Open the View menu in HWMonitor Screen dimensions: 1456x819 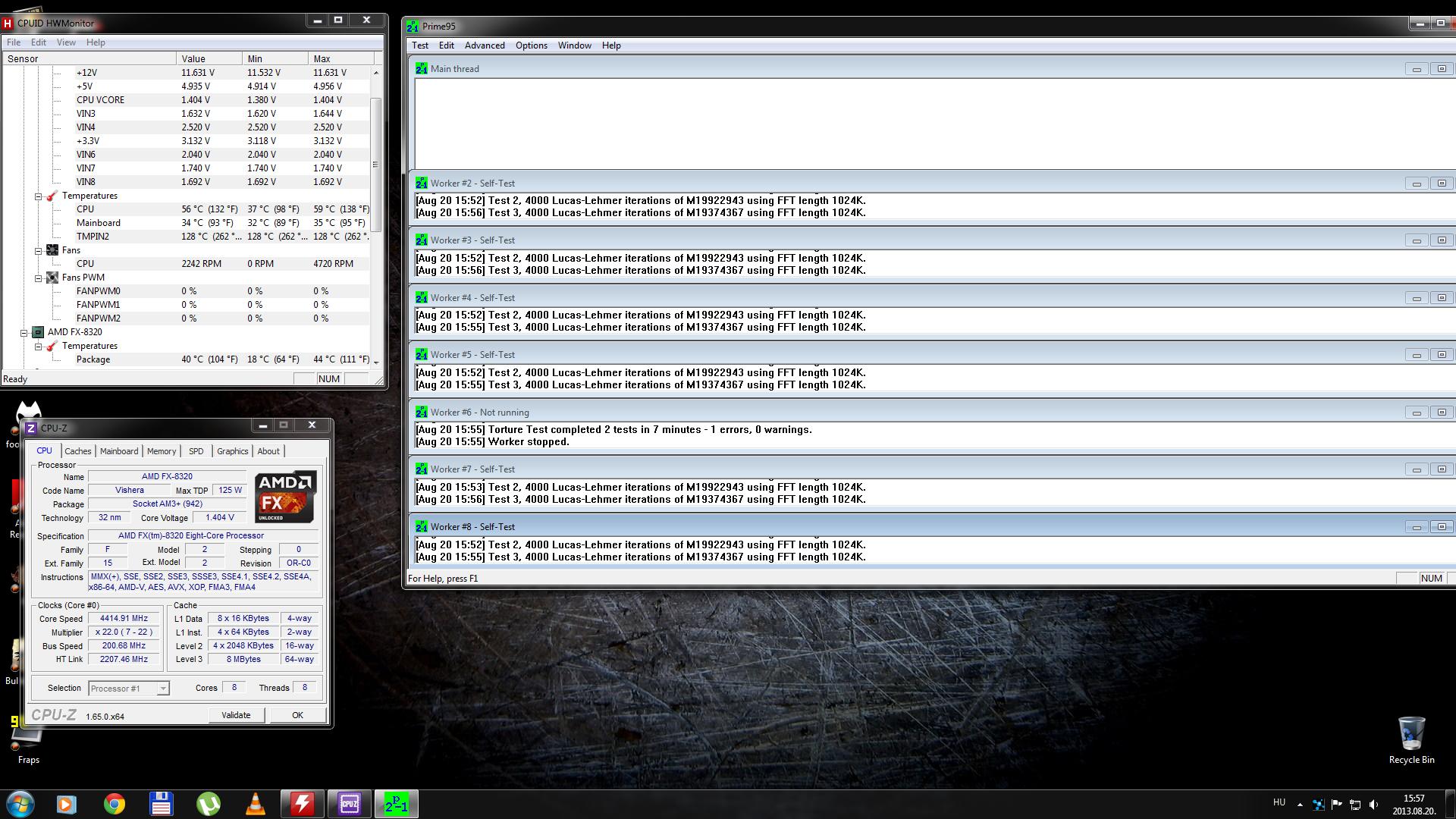66,42
